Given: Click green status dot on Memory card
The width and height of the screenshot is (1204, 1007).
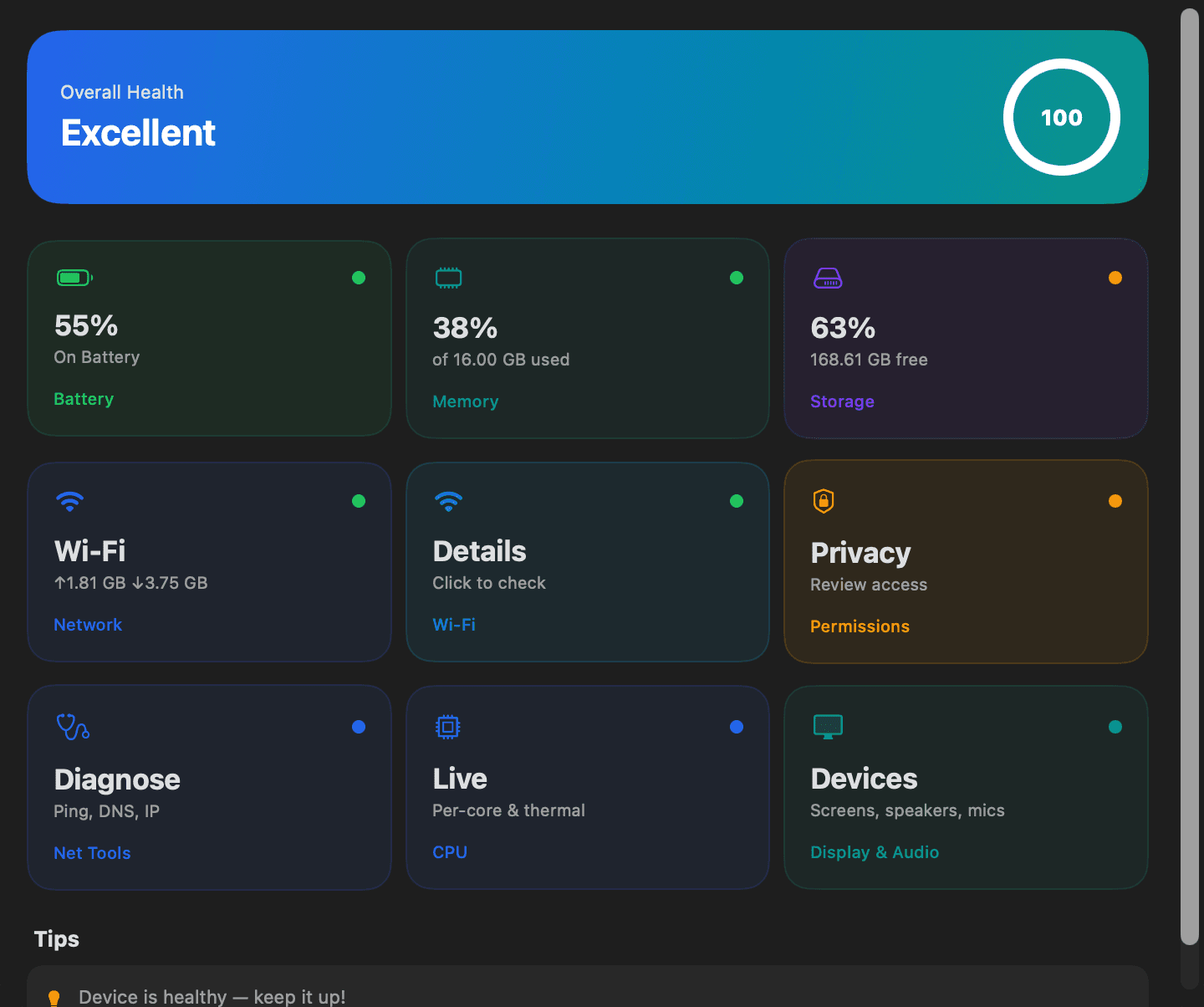Looking at the screenshot, I should click(737, 278).
